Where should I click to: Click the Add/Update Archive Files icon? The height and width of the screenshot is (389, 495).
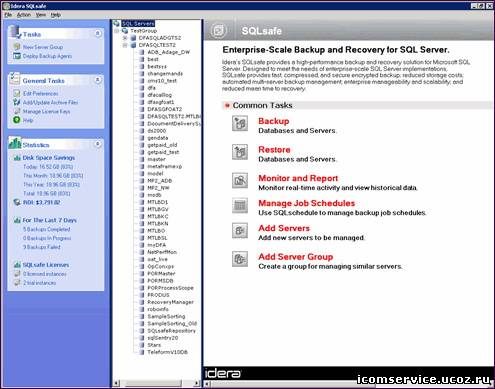coord(17,102)
